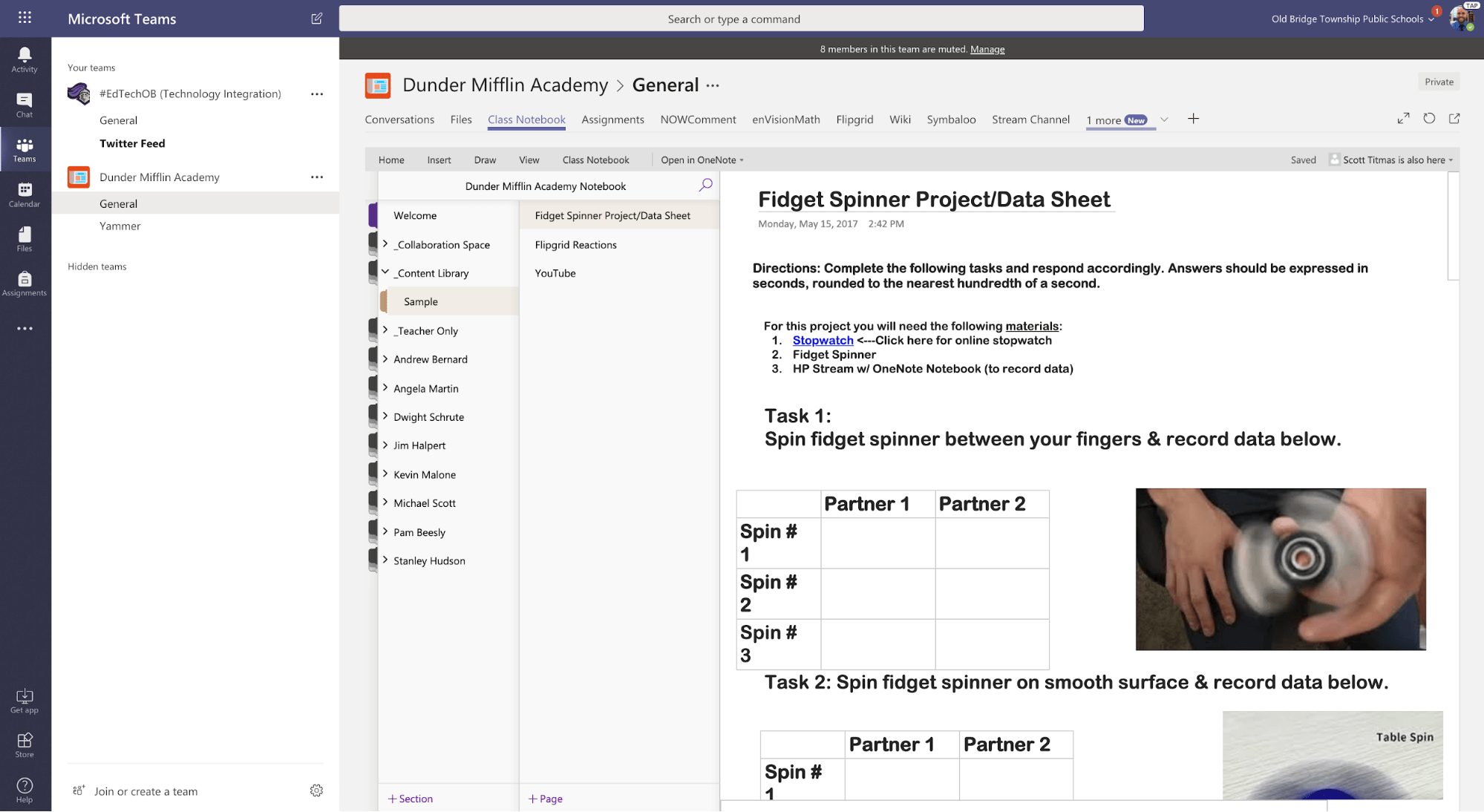Click Manage link for muted members

(987, 49)
